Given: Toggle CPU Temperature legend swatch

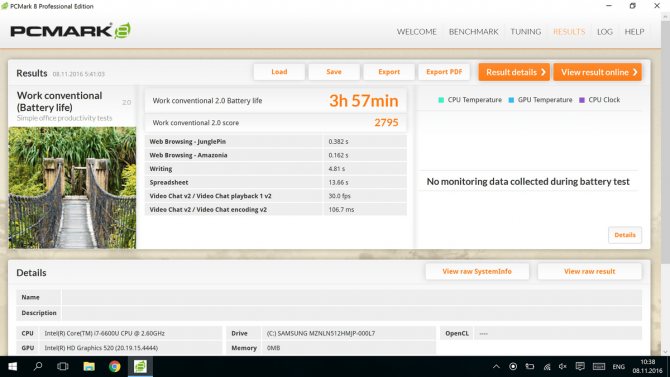Looking at the screenshot, I should [x=441, y=100].
